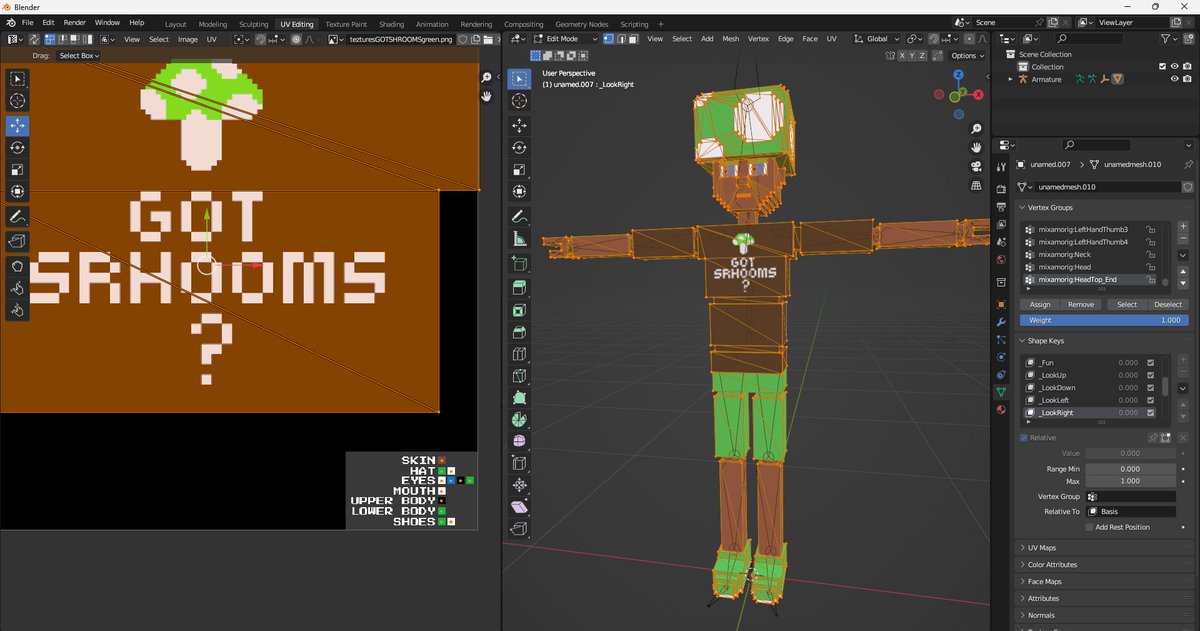The height and width of the screenshot is (631, 1200).
Task: Select the Measure tool in 3D viewport
Action: click(x=519, y=239)
